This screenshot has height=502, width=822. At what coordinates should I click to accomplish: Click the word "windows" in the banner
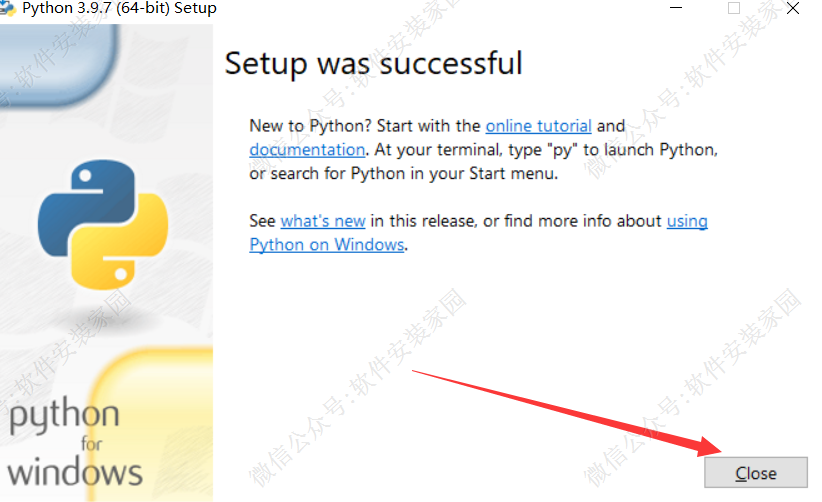[75, 470]
